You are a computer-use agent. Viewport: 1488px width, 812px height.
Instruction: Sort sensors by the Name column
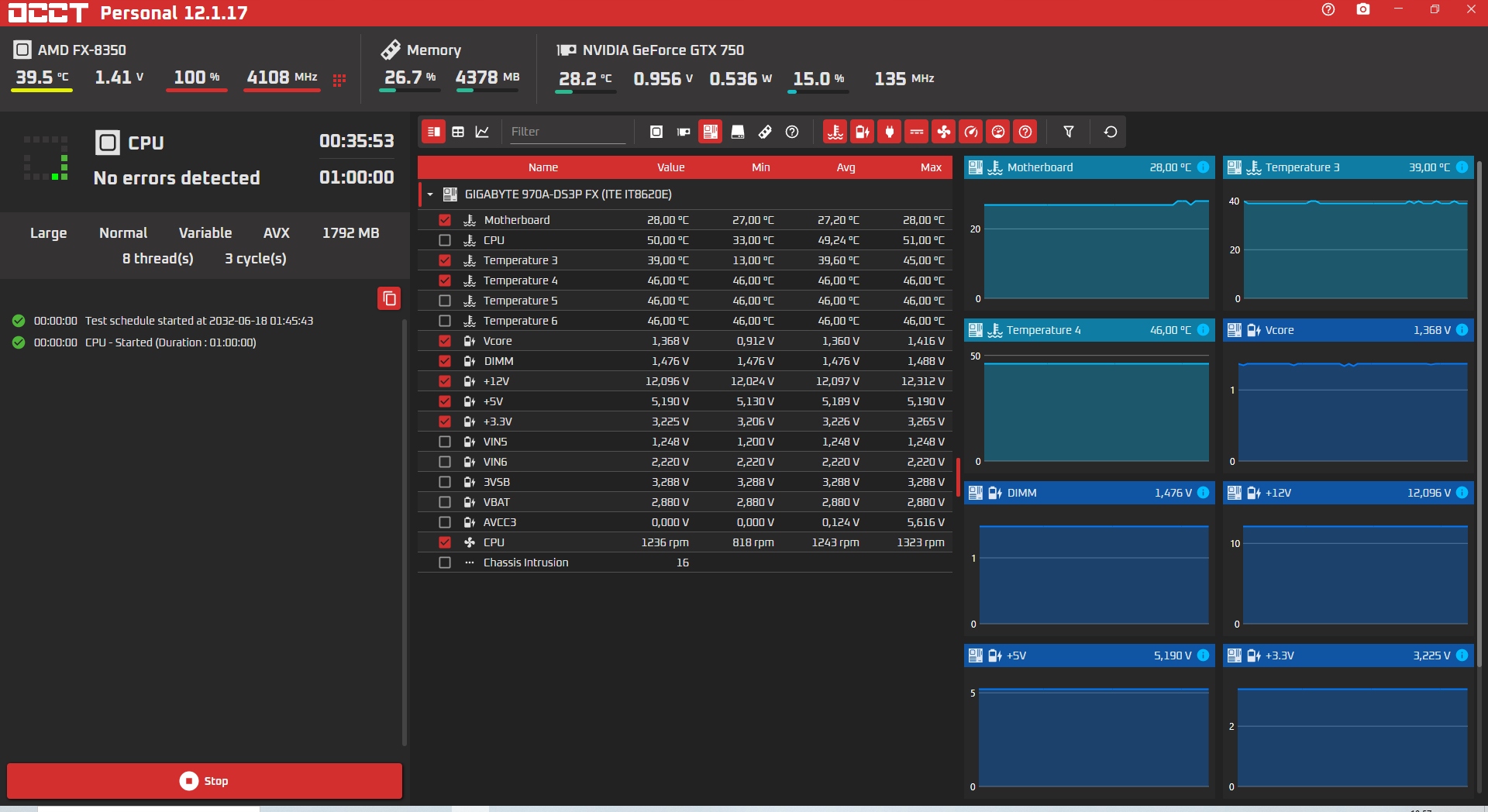pyautogui.click(x=543, y=167)
